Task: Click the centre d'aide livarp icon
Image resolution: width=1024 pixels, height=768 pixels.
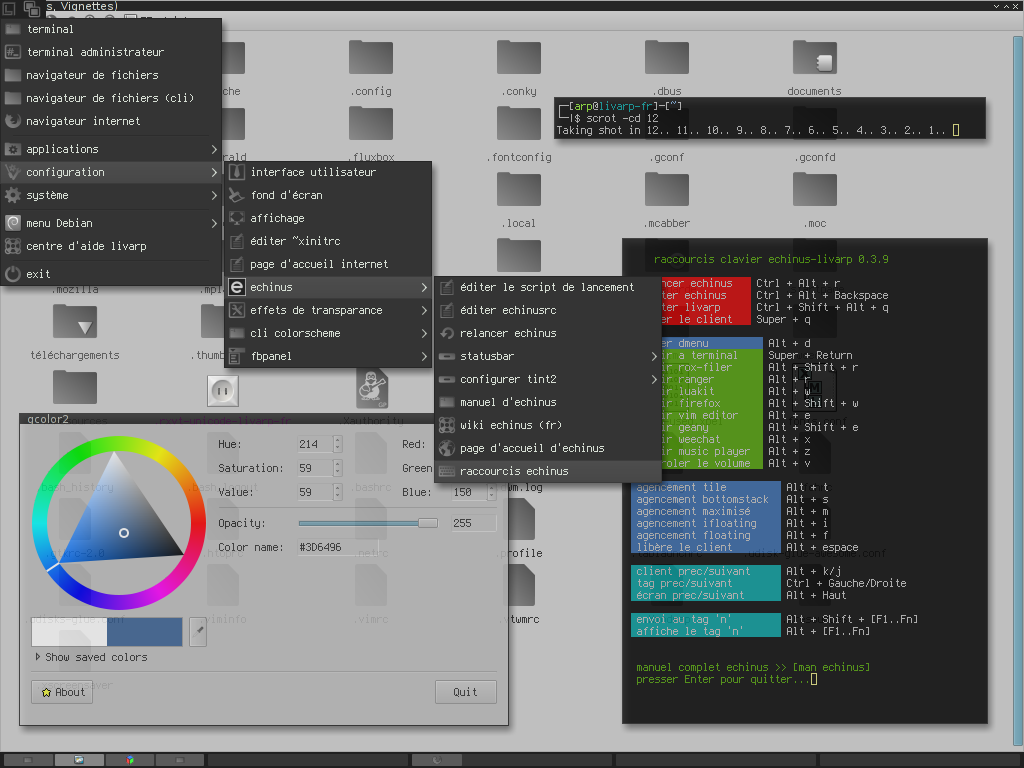Action: pyautogui.click(x=12, y=246)
